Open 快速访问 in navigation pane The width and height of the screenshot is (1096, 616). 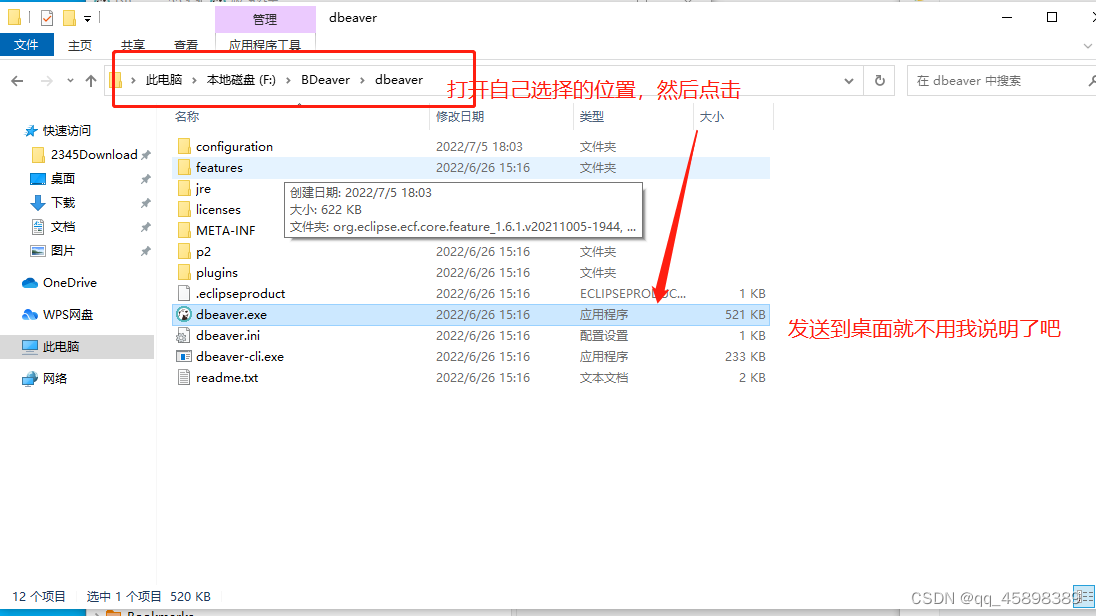(x=58, y=131)
